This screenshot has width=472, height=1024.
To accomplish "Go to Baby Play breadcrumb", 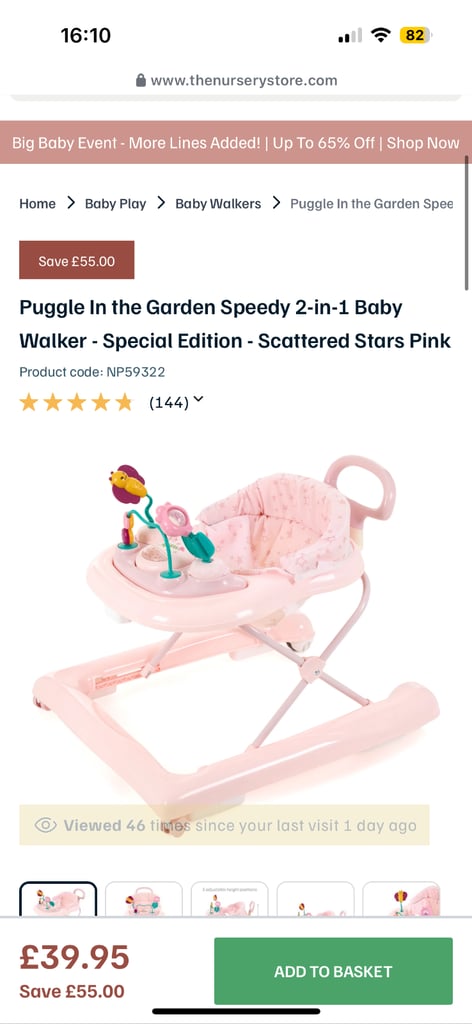I will [x=116, y=204].
